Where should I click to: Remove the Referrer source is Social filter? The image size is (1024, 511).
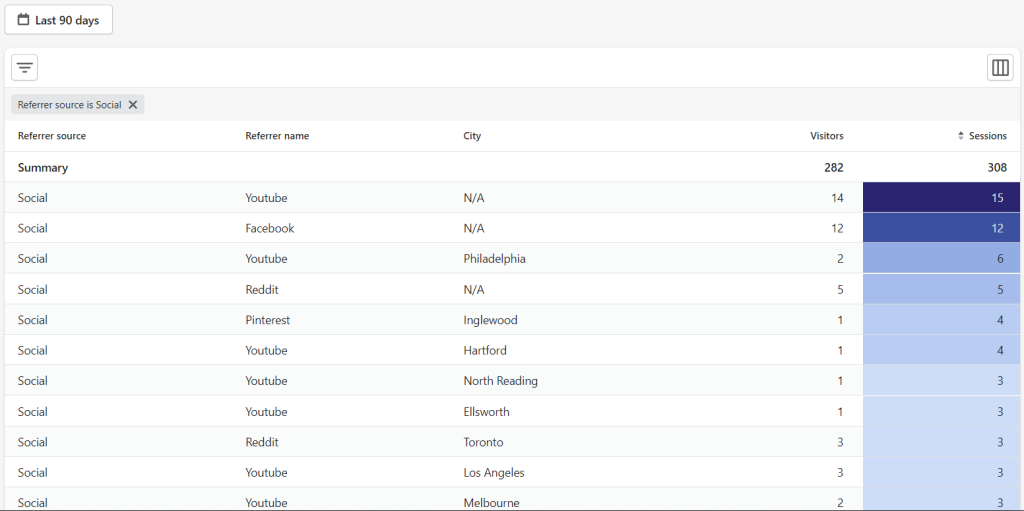tap(133, 105)
